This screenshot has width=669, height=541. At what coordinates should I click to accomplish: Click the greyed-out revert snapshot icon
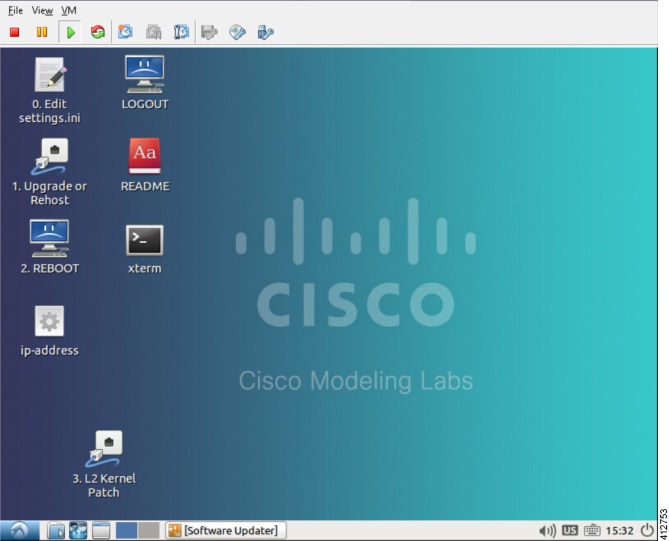pyautogui.click(x=154, y=32)
